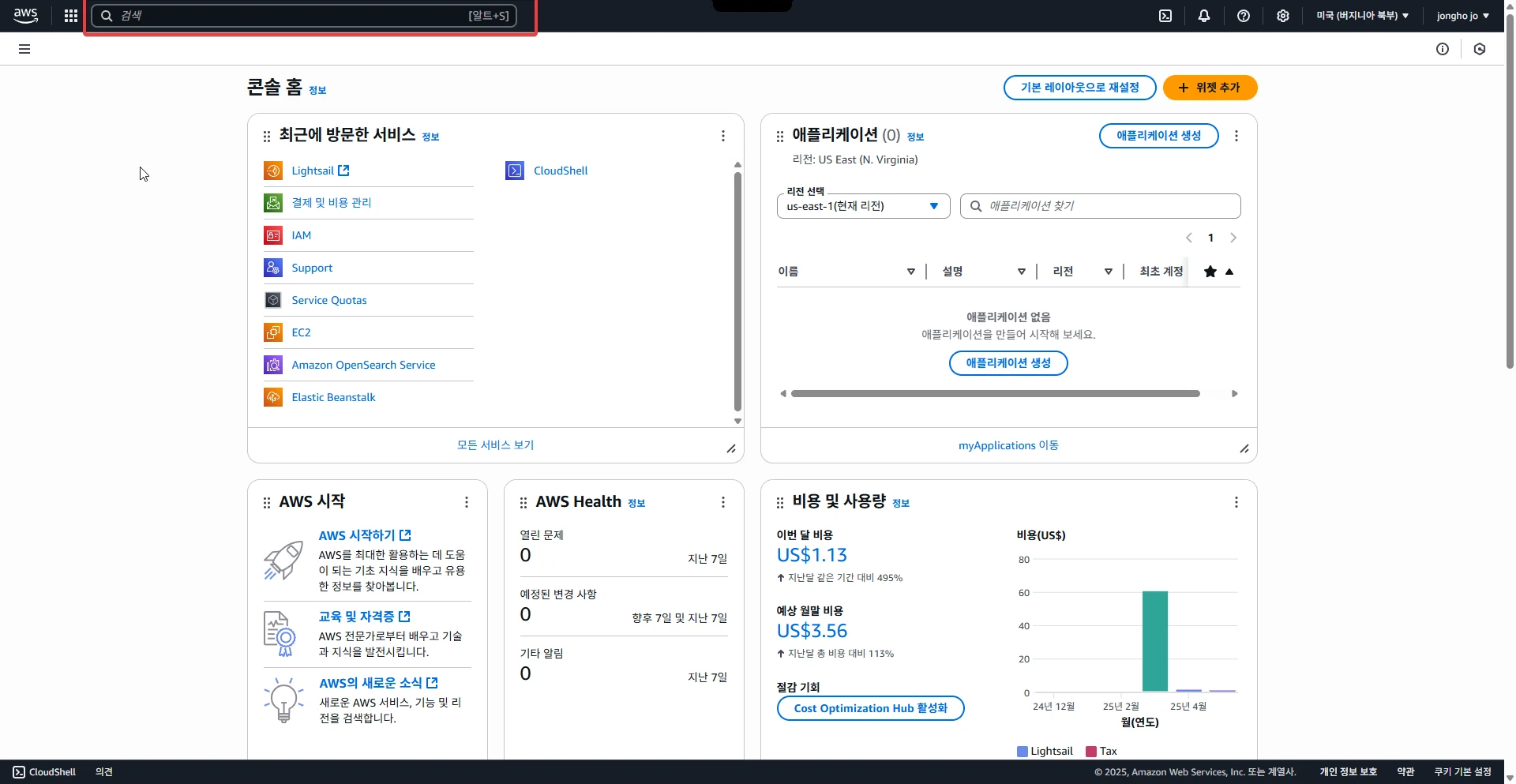Click the applications table horizontal scrollbar
Image resolution: width=1516 pixels, height=784 pixels.
point(996,393)
